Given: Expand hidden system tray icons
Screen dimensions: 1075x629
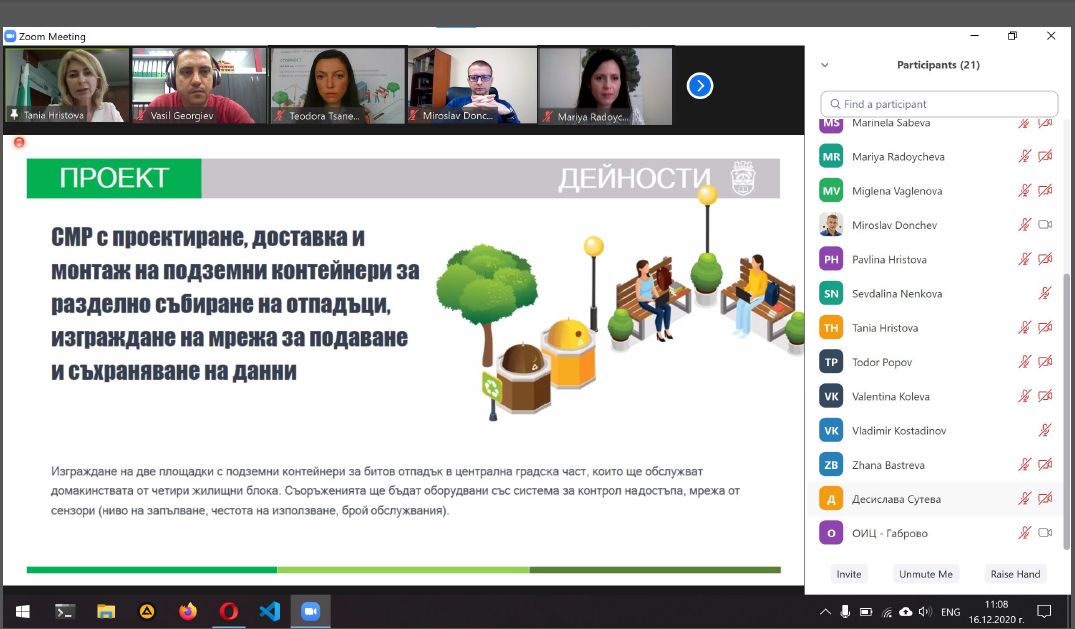Looking at the screenshot, I should pyautogui.click(x=825, y=612).
